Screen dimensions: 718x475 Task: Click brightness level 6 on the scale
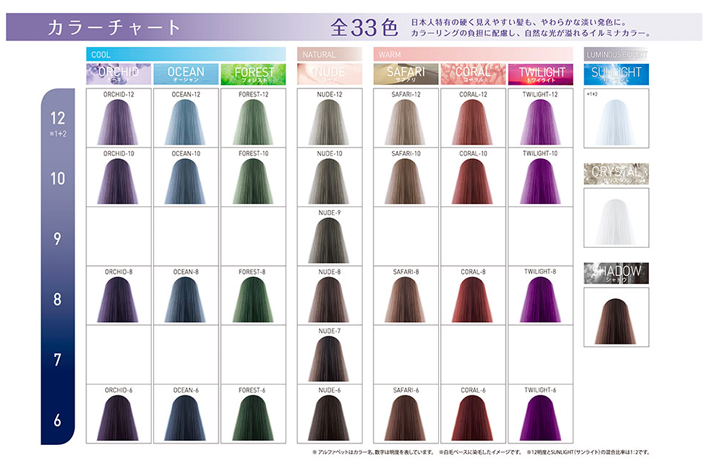(x=57, y=420)
